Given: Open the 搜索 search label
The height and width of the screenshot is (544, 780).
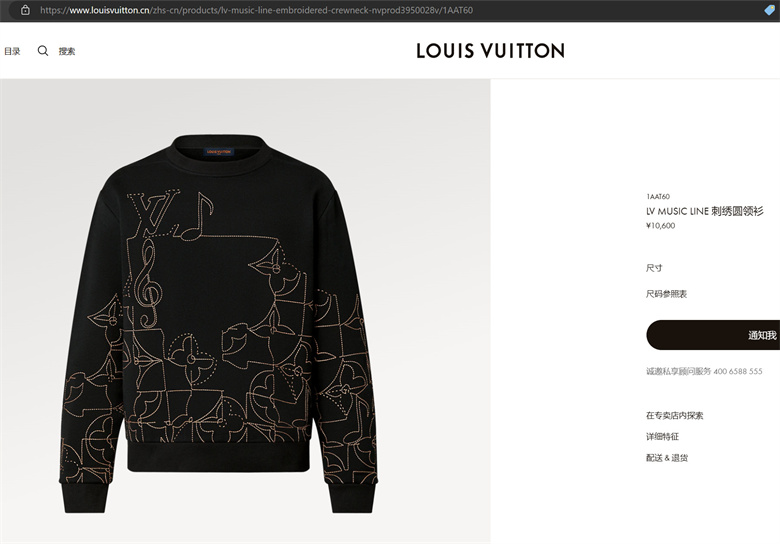Looking at the screenshot, I should click(x=67, y=51).
